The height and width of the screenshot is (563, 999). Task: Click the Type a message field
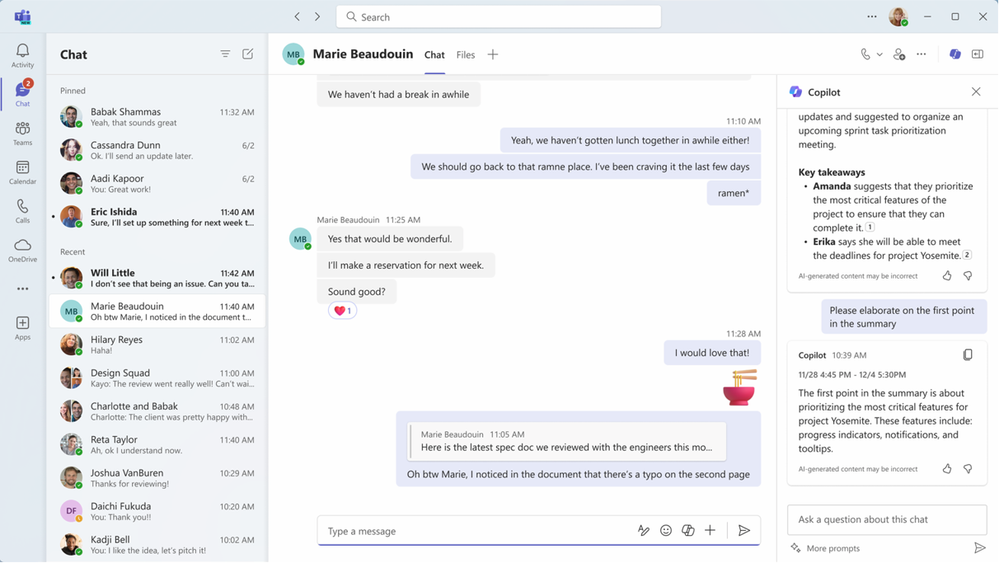(x=475, y=531)
